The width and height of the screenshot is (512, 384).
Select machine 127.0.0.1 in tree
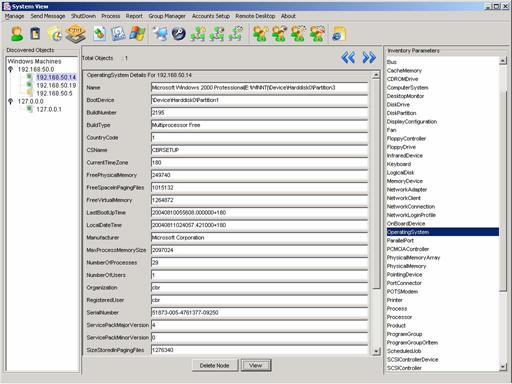click(x=49, y=109)
